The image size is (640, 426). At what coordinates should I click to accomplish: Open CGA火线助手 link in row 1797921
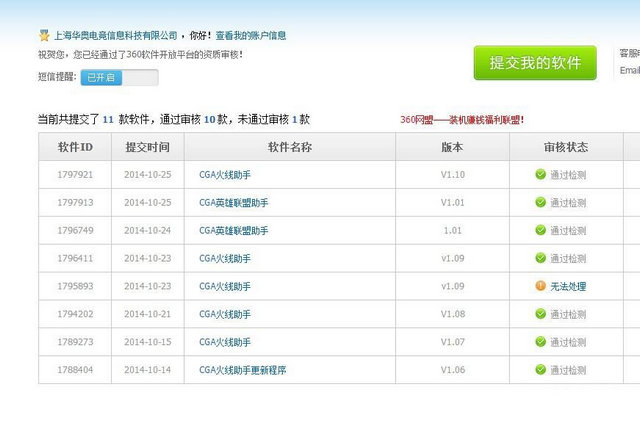coord(225,175)
